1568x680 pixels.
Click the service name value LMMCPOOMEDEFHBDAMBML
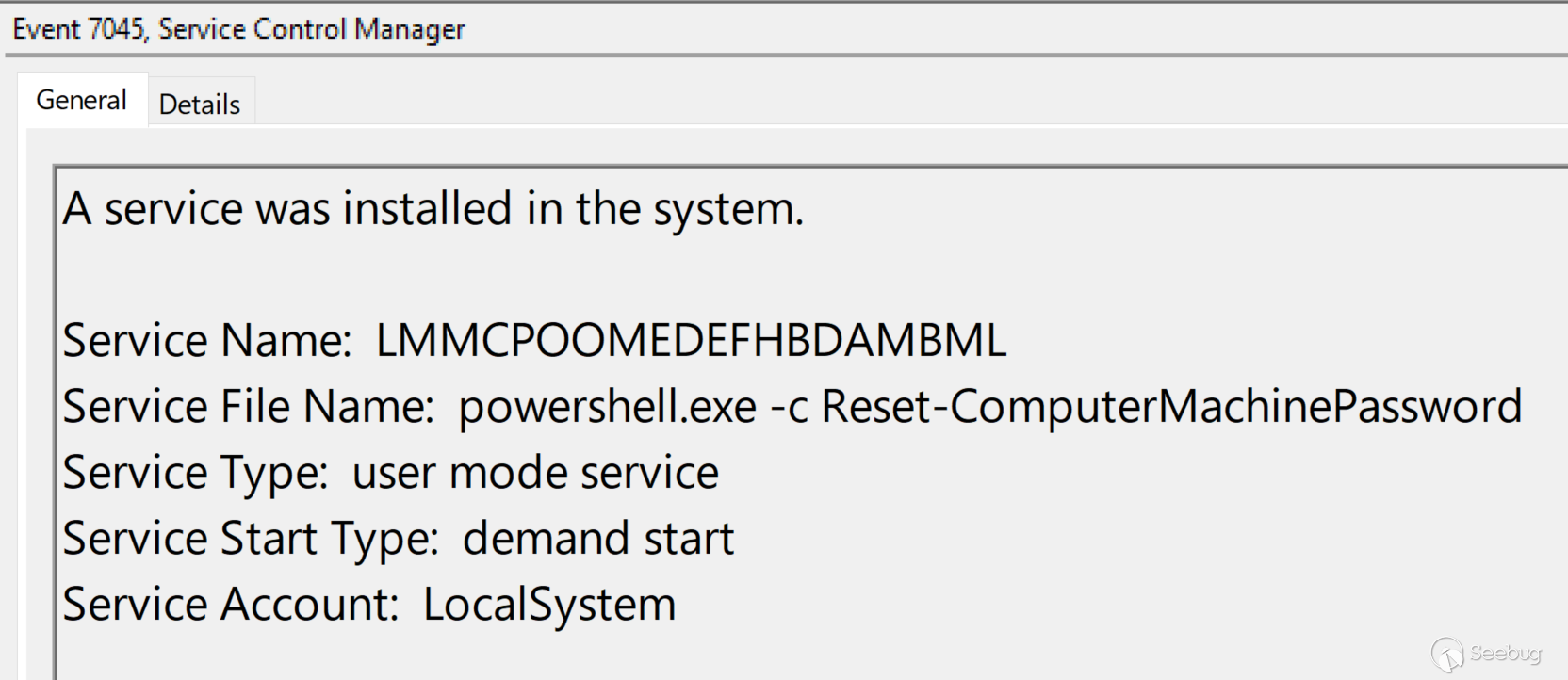(x=691, y=340)
